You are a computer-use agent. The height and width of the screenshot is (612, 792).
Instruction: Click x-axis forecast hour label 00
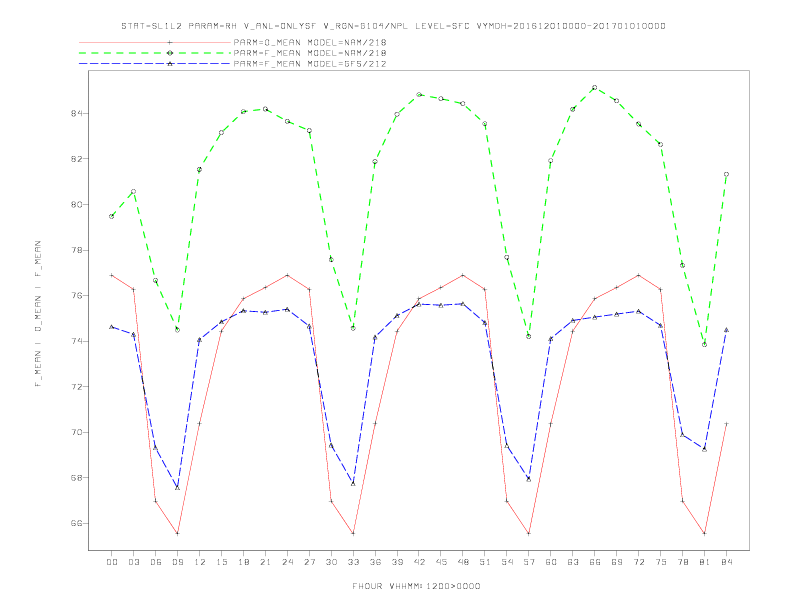(112, 562)
